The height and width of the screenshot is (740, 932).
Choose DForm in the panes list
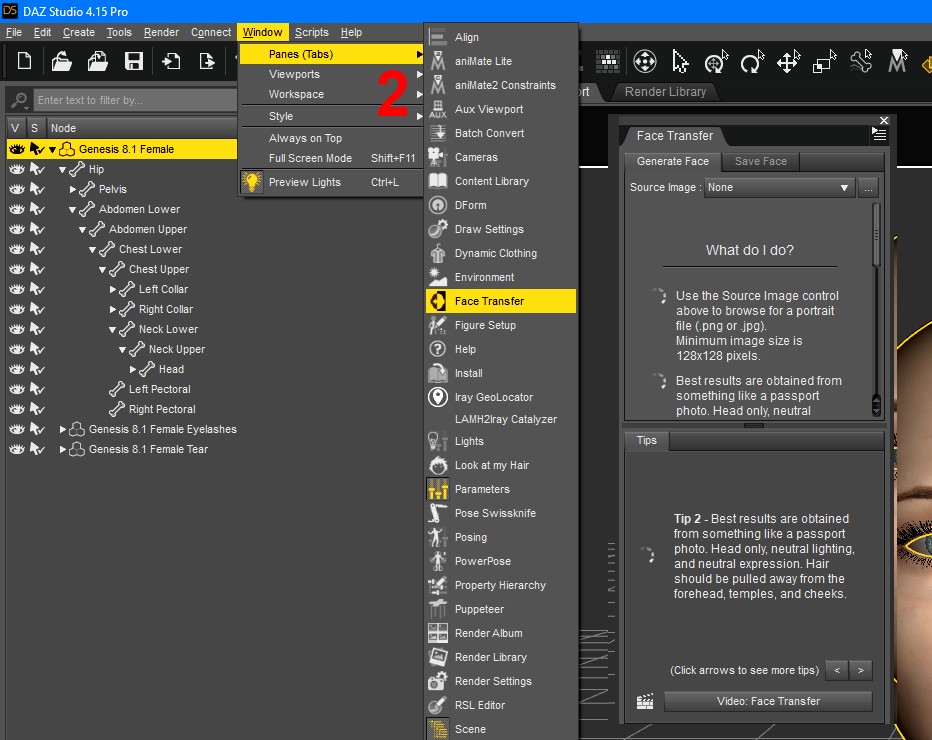click(x=501, y=205)
